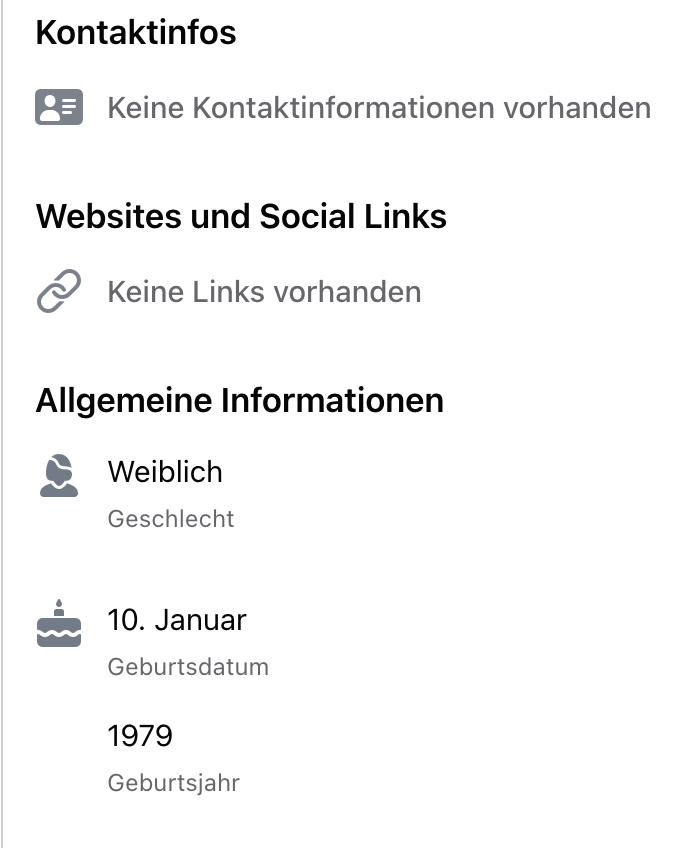Select the Websites und Social Links heading
Viewport: 688px width, 848px height.
coord(241,216)
